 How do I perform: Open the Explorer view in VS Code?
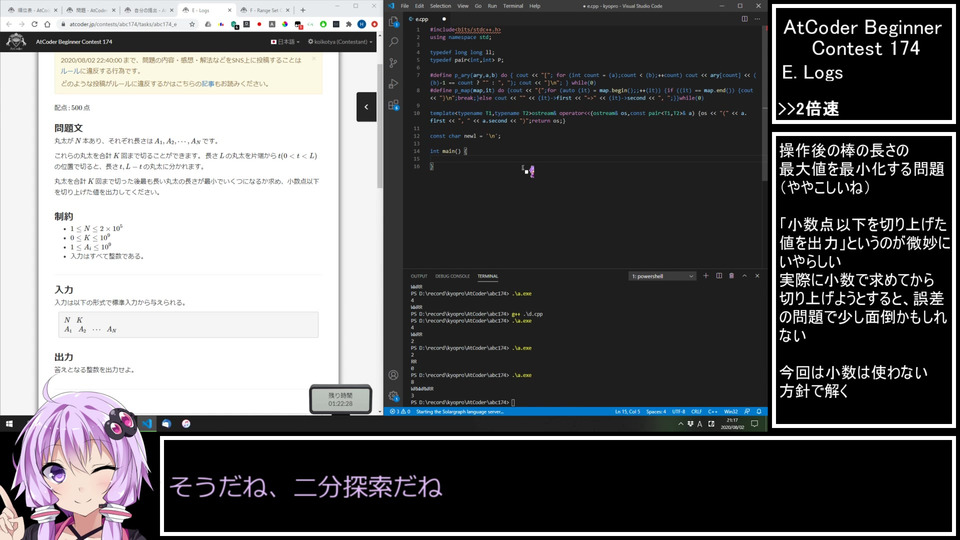394,22
